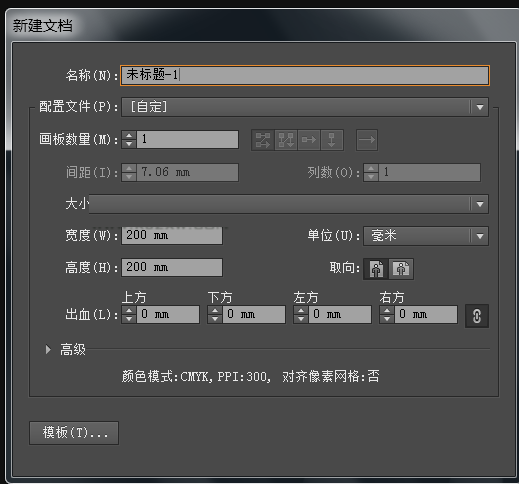This screenshot has height=484, width=519.
Task: Select Arrange by Column artboard icon
Action: point(332,140)
